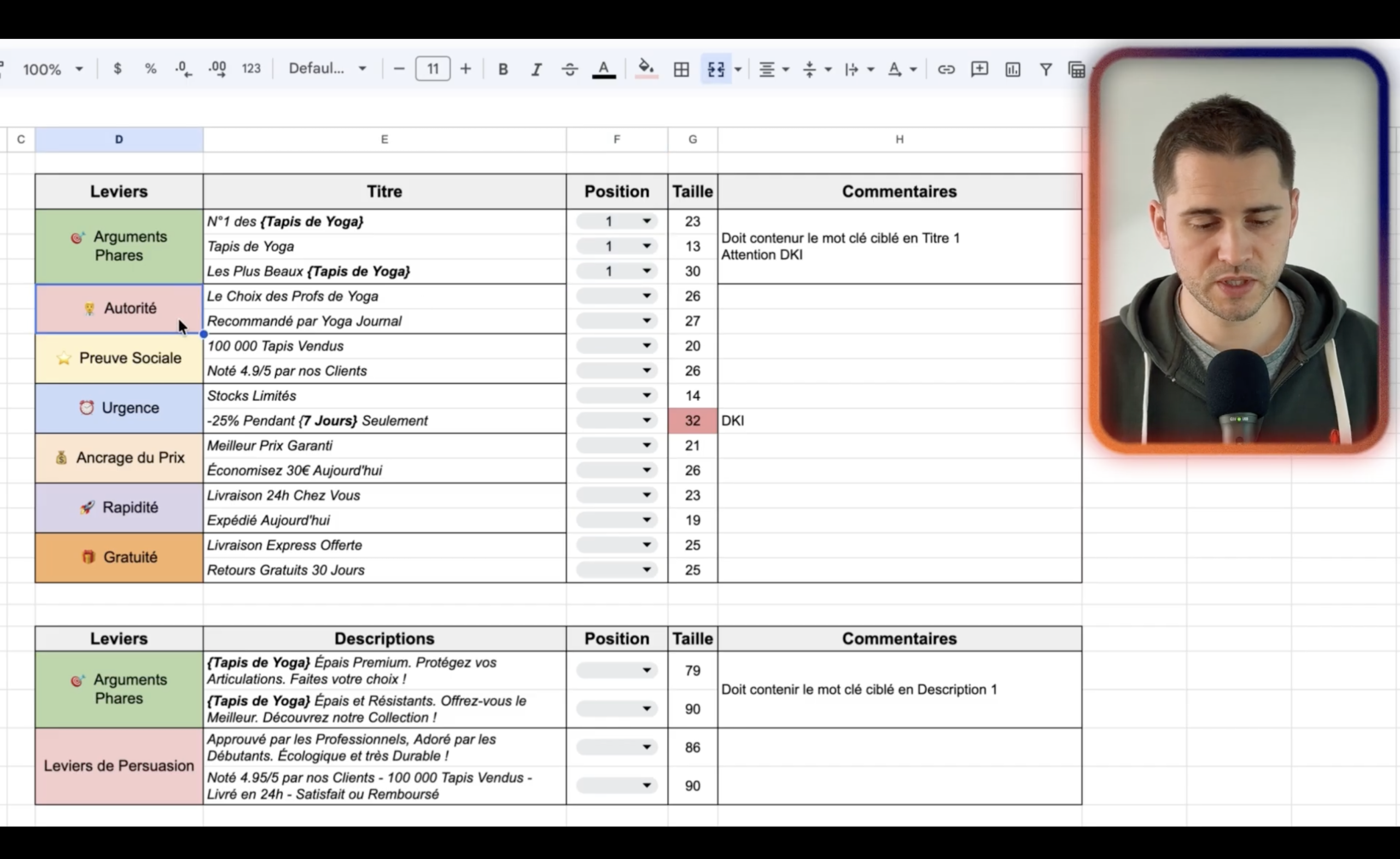
Task: Toggle the merge cells button
Action: click(x=716, y=69)
